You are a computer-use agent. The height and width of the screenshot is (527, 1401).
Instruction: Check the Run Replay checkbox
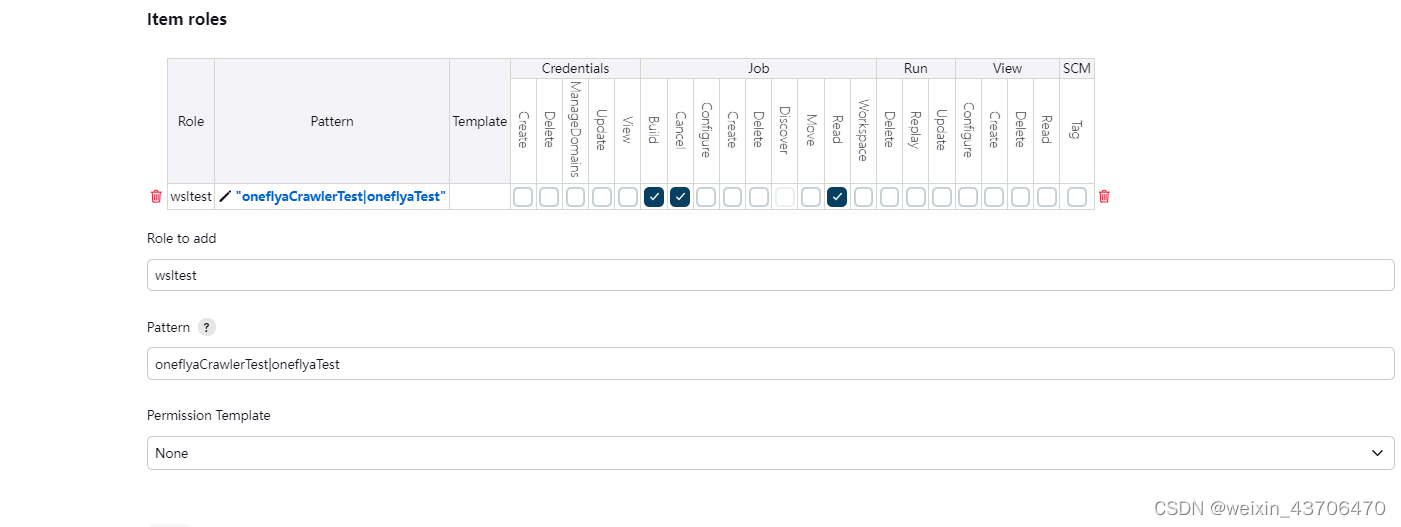915,197
